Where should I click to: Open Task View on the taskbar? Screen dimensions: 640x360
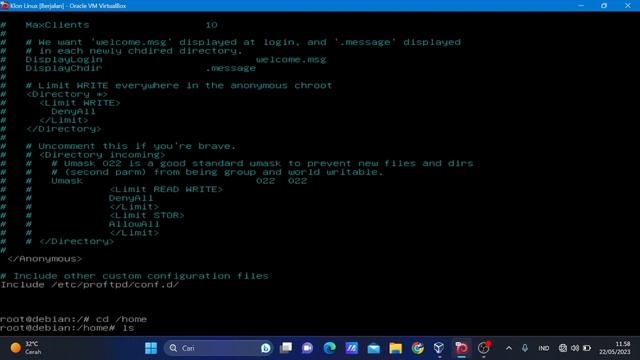click(286, 348)
